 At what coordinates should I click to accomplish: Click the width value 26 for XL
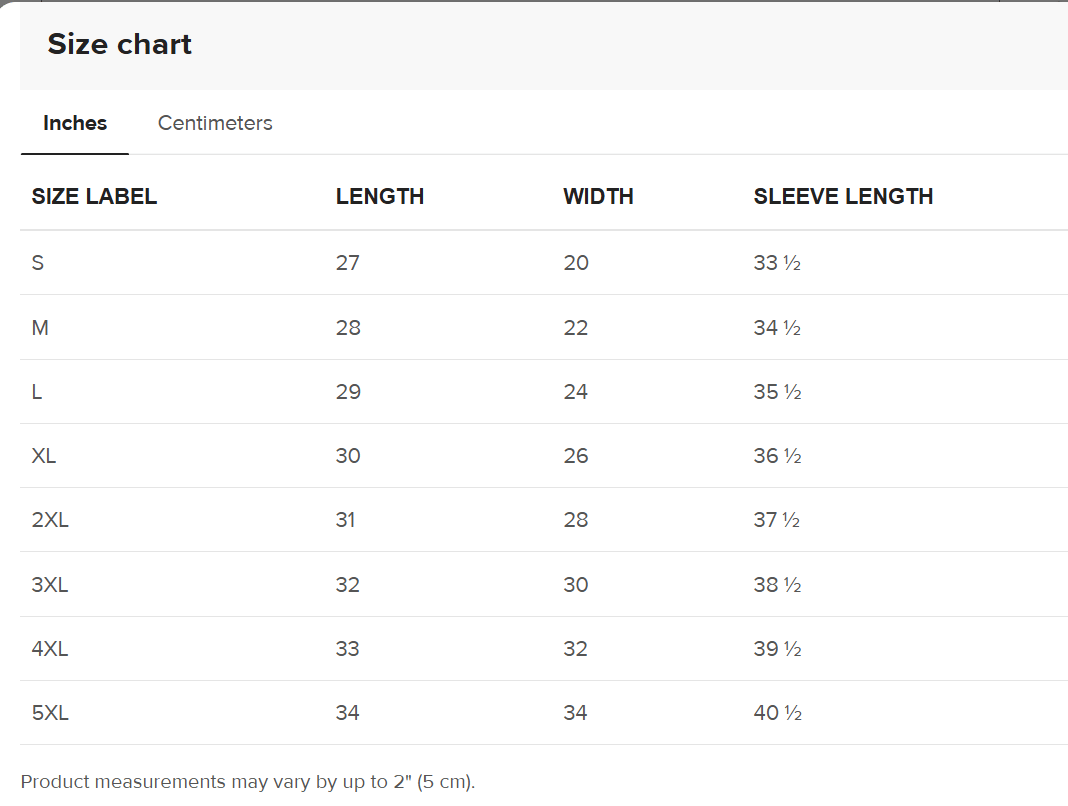[x=576, y=456]
